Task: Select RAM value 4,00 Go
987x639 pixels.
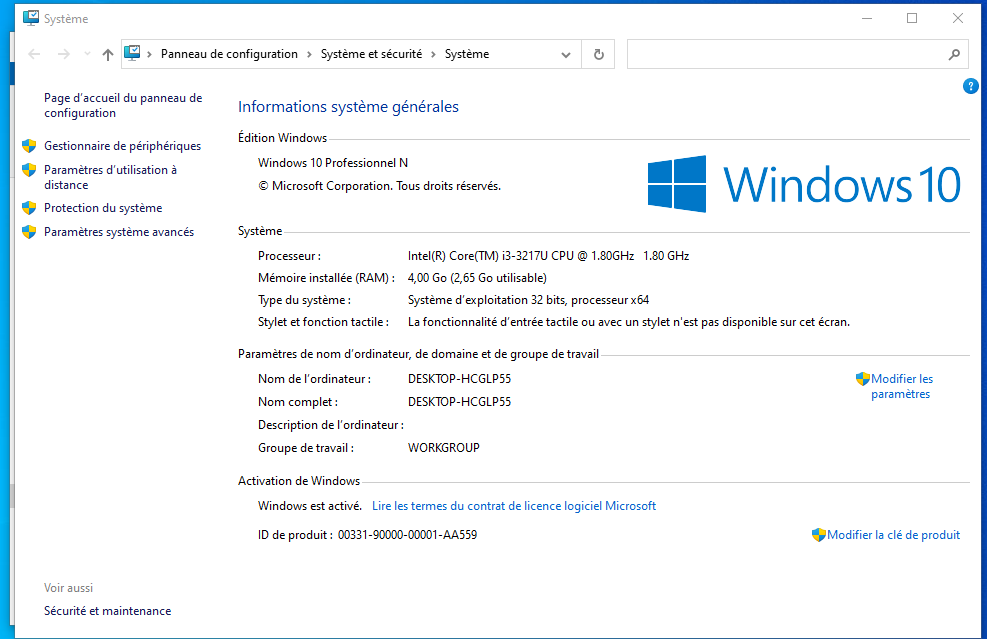Action: click(x=477, y=278)
